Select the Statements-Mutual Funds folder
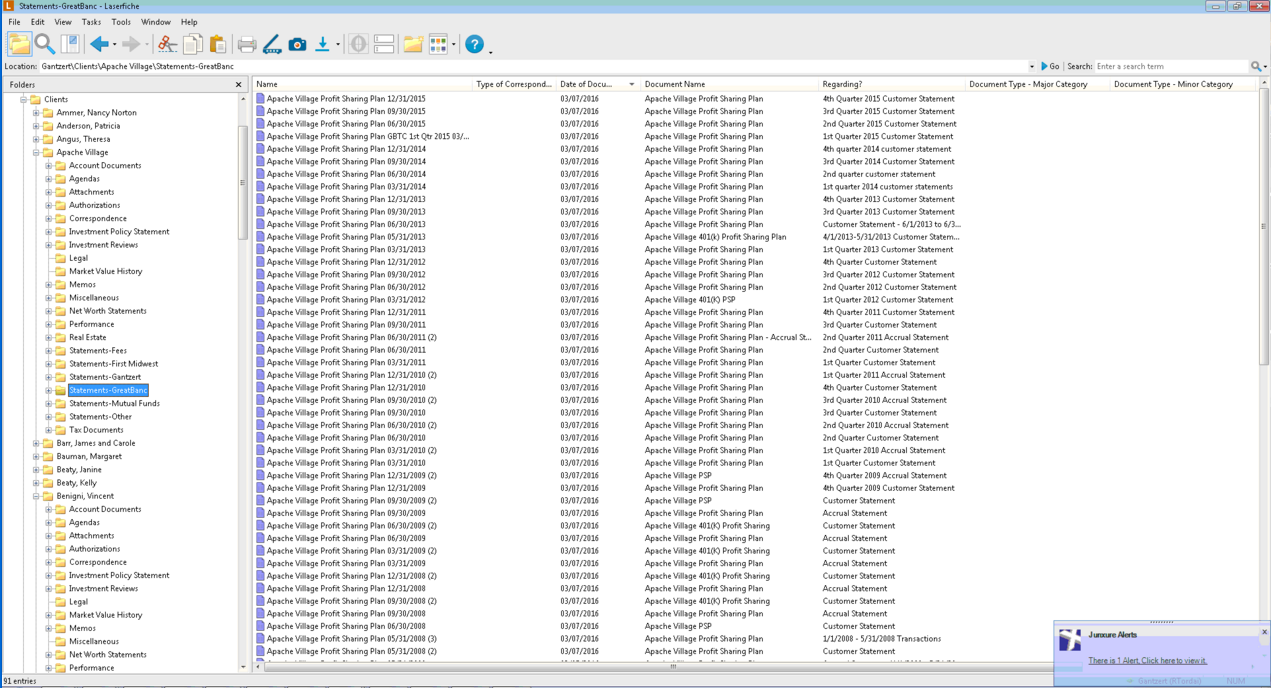1271x688 pixels. pos(114,404)
